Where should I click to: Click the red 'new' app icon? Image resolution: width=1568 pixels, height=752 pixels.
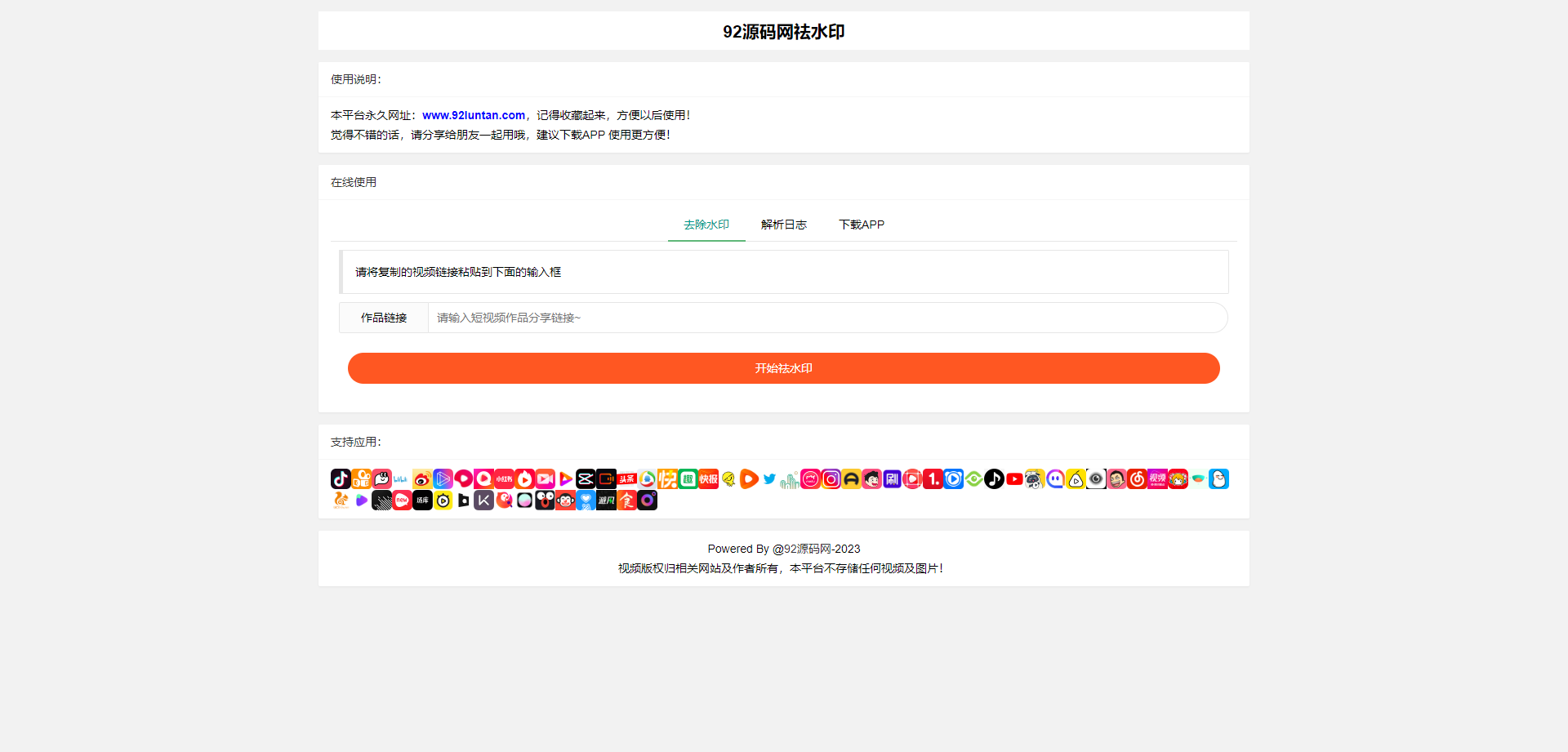402,500
